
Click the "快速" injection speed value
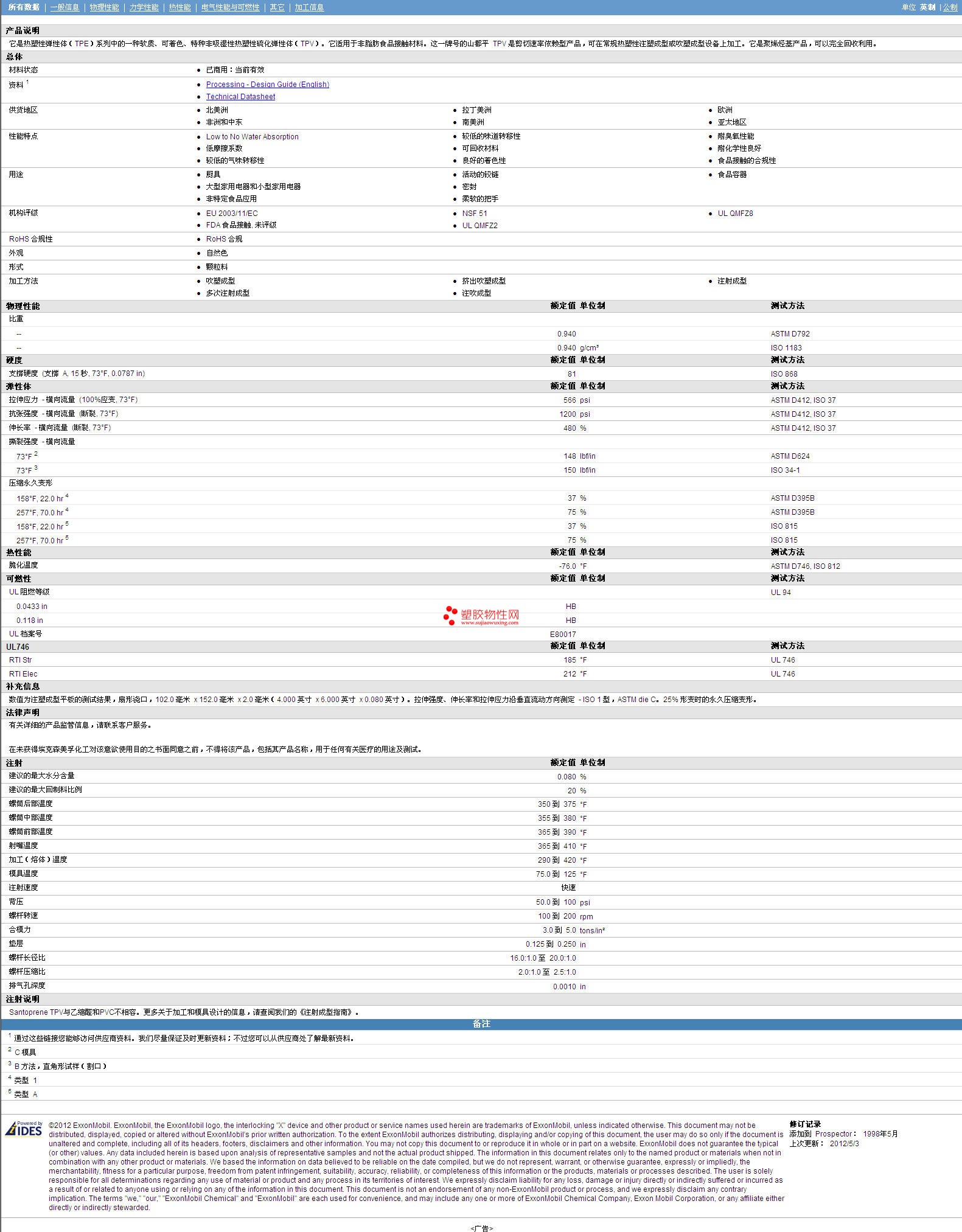pyautogui.click(x=568, y=888)
